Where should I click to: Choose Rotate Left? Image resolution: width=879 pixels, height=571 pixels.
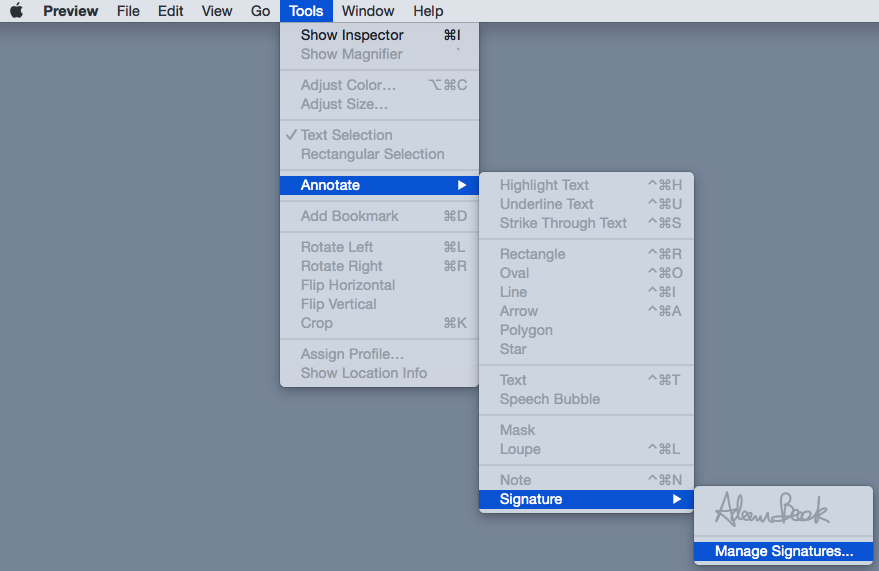380,247
